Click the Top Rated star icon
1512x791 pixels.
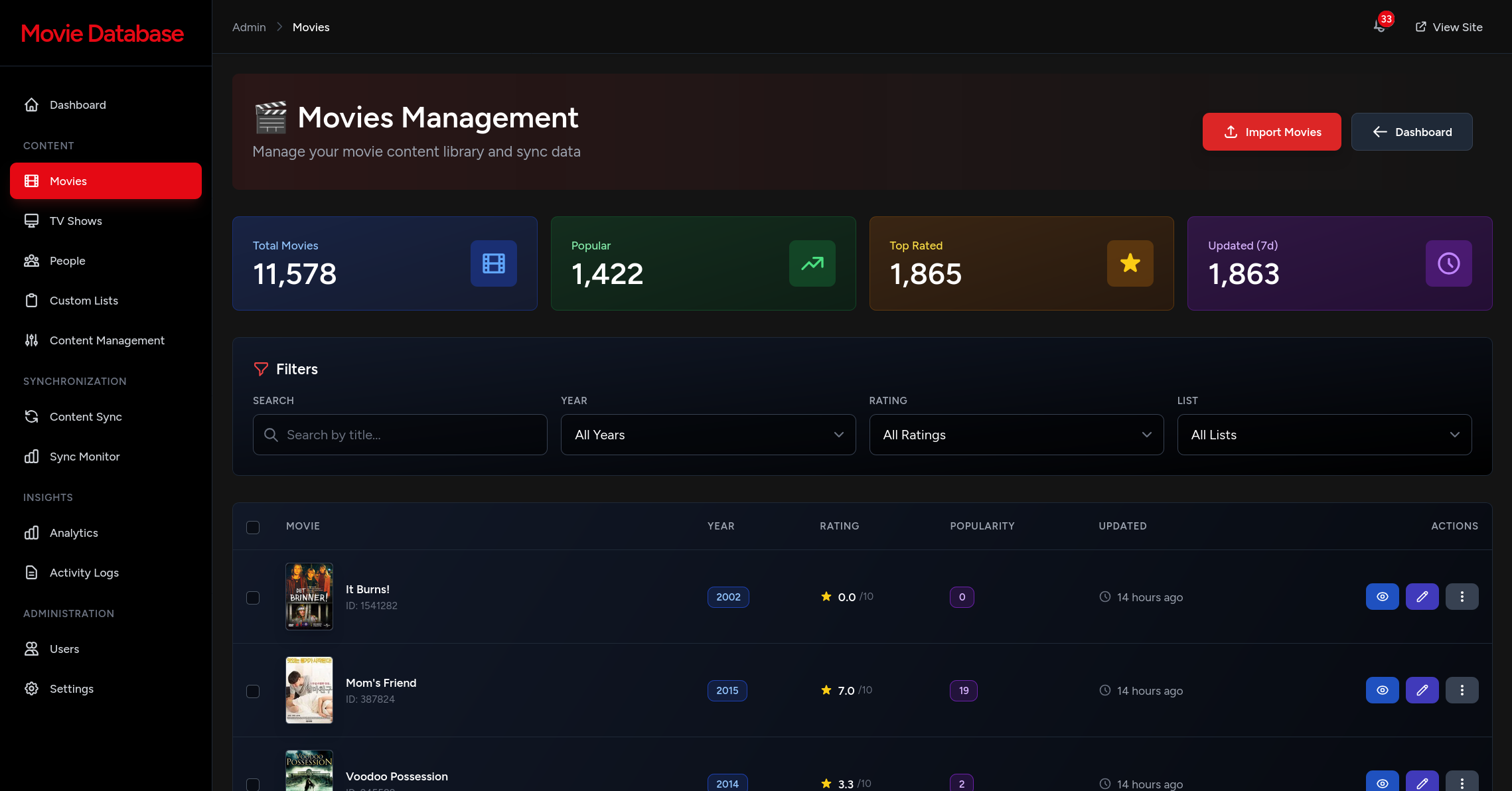[1130, 263]
